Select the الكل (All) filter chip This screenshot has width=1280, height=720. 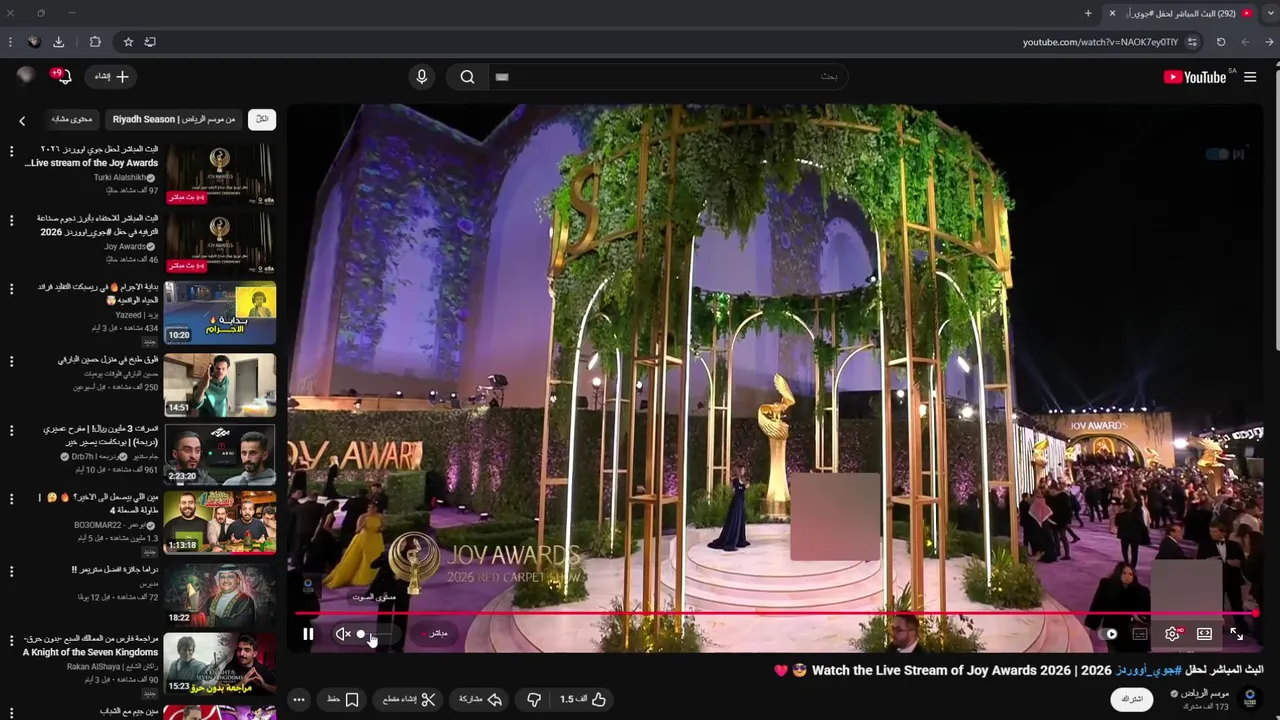tap(262, 119)
